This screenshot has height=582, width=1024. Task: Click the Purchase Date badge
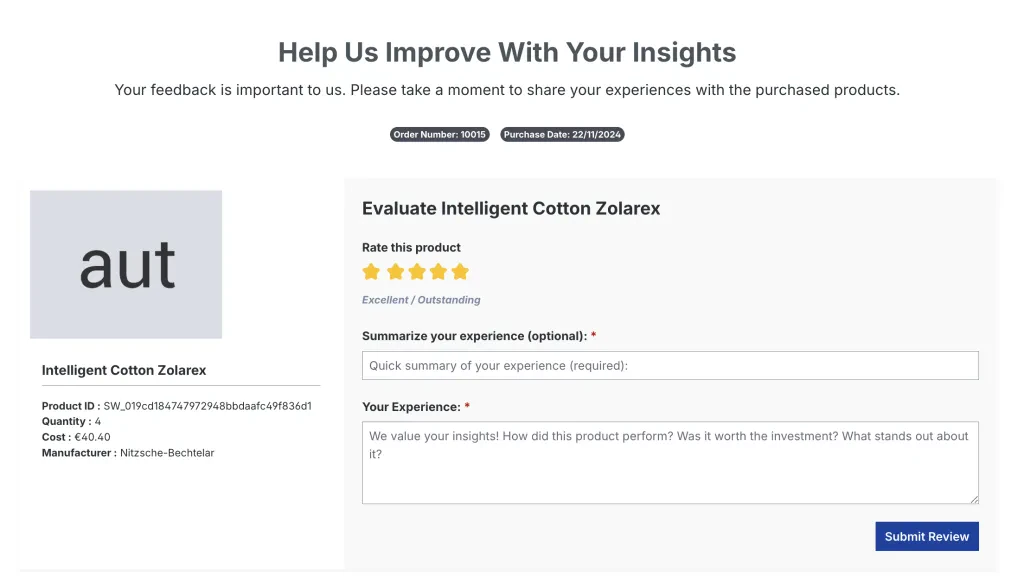point(562,134)
